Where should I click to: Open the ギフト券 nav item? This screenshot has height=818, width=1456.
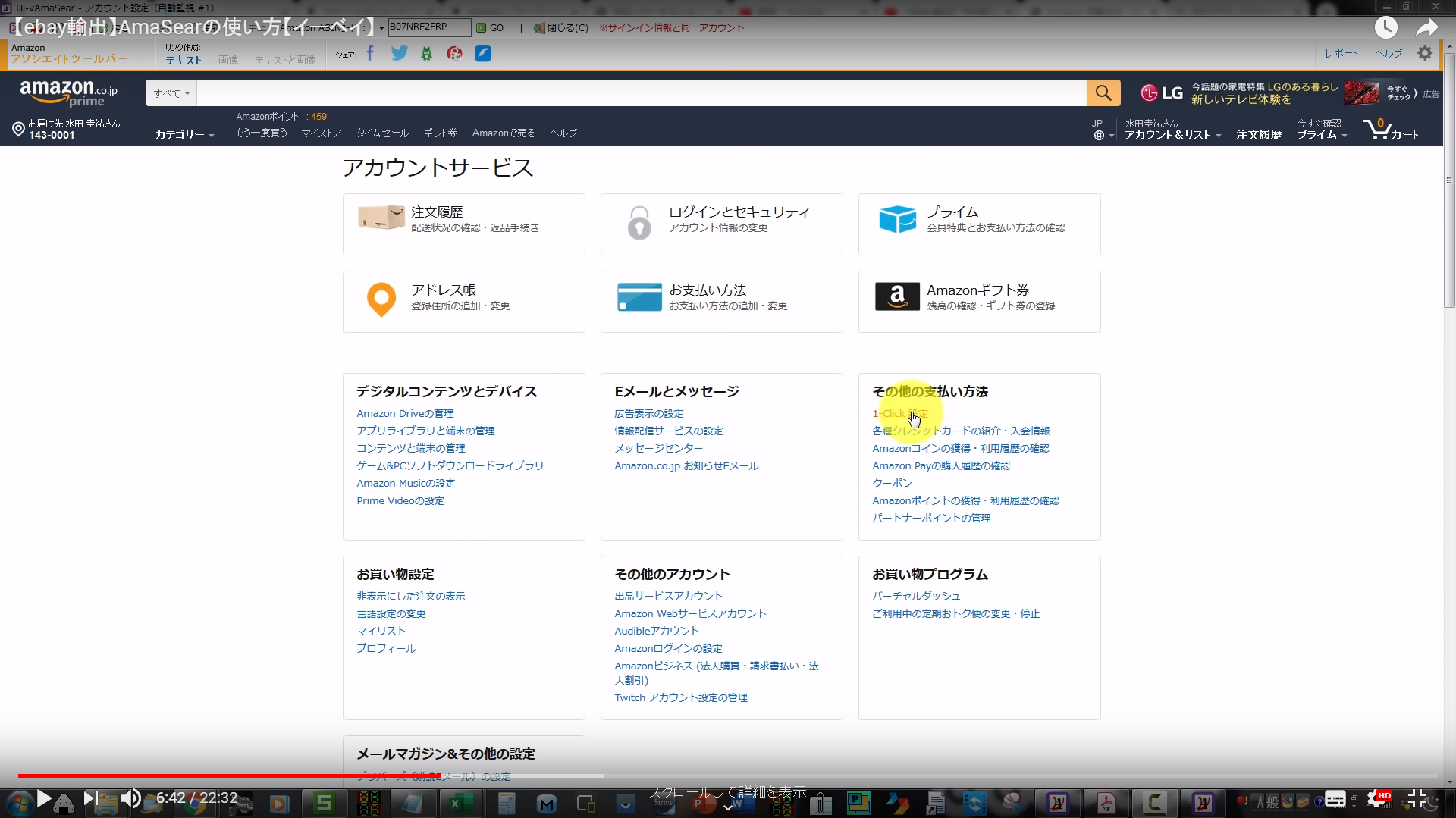coord(441,133)
